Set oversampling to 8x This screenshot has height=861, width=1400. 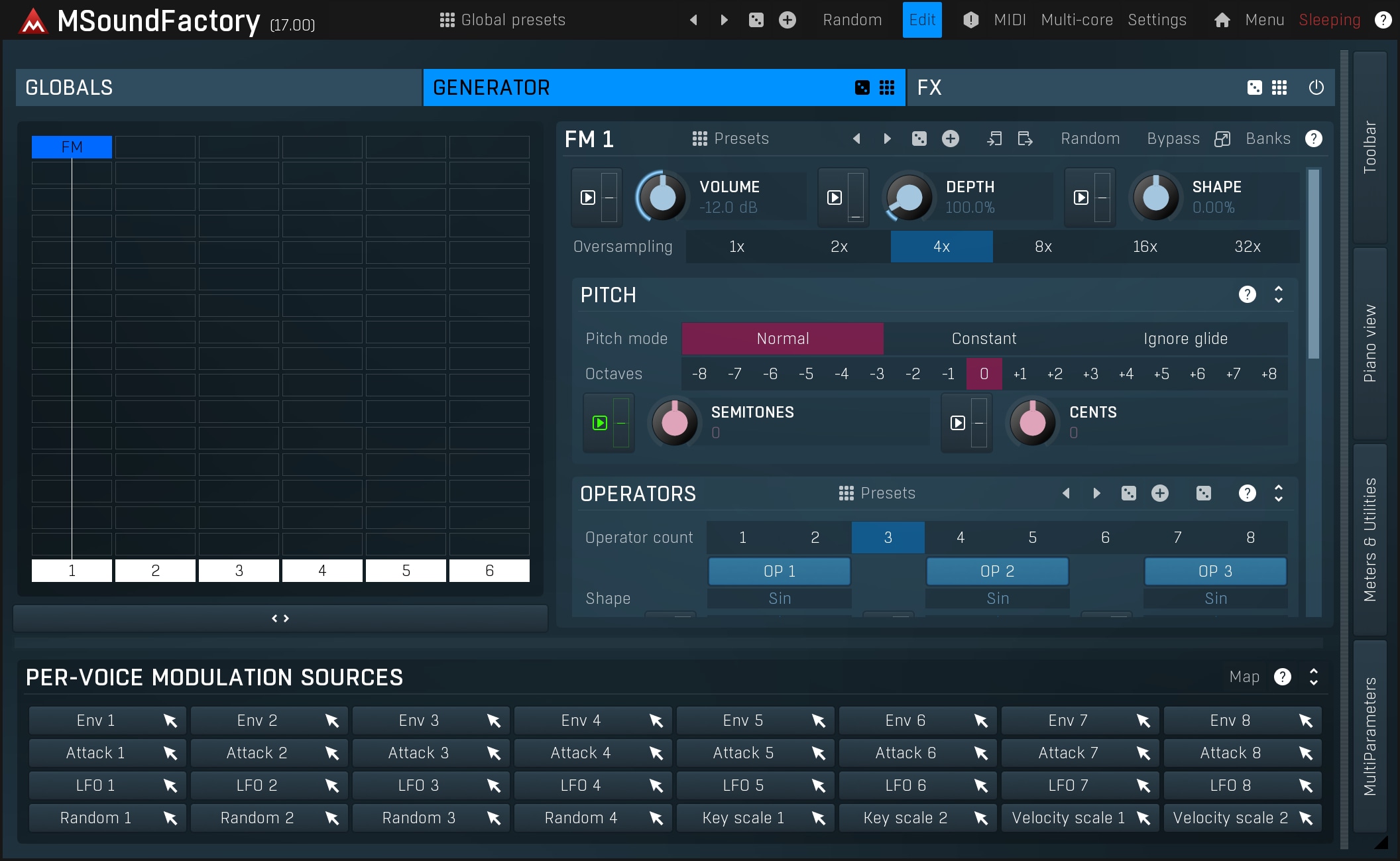1043,247
